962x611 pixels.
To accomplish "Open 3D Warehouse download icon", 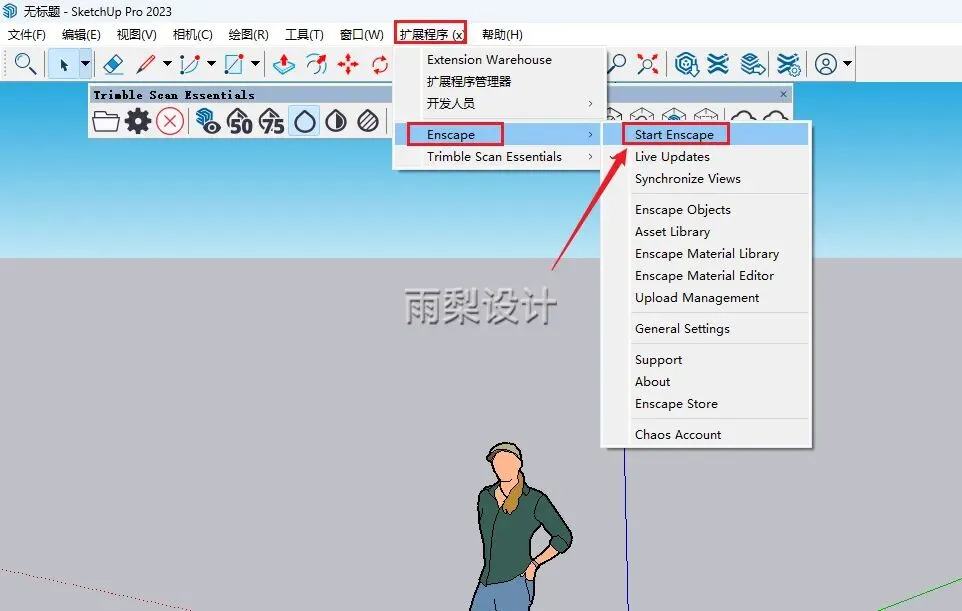I will pyautogui.click(x=687, y=64).
